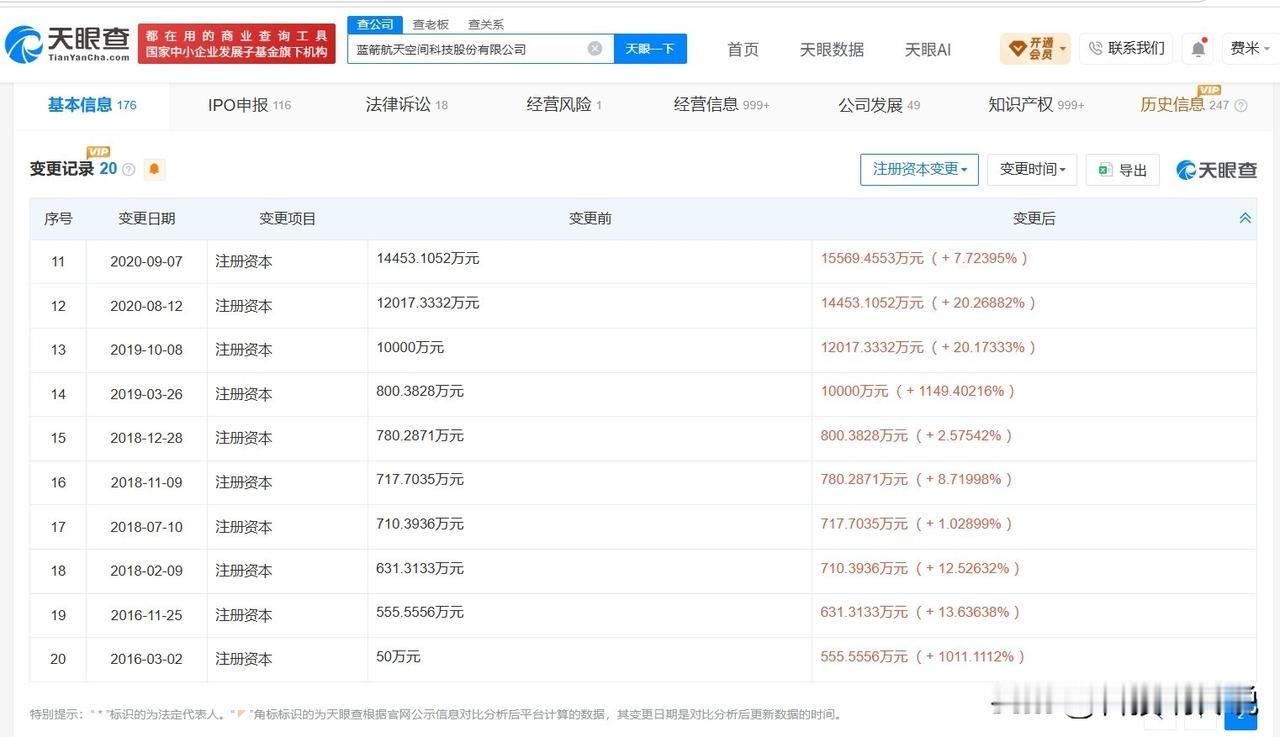The width and height of the screenshot is (1280, 737).
Task: Click the TianYanCha logo
Action: (x=68, y=43)
